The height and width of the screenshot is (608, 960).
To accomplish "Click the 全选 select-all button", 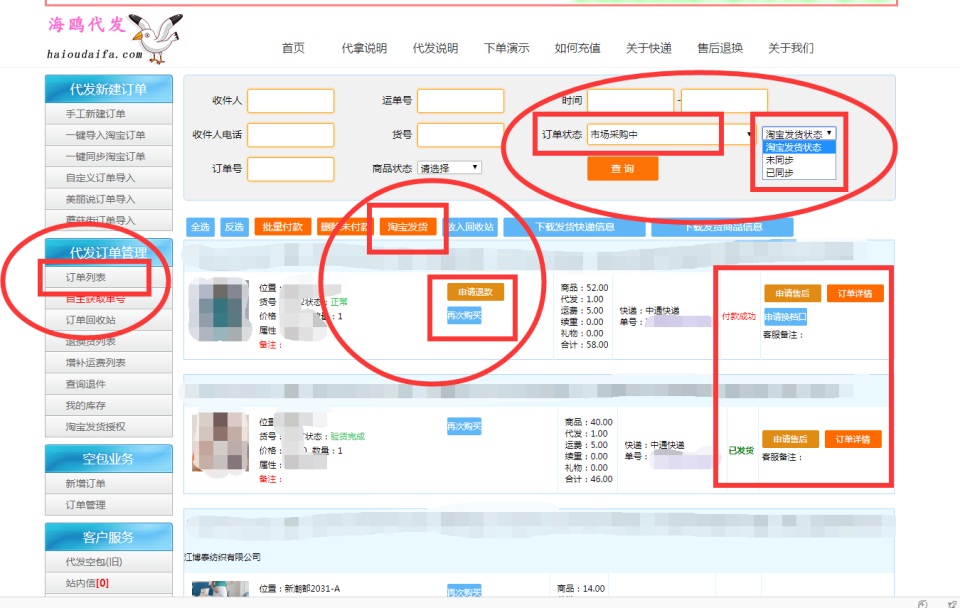I will click(201, 227).
